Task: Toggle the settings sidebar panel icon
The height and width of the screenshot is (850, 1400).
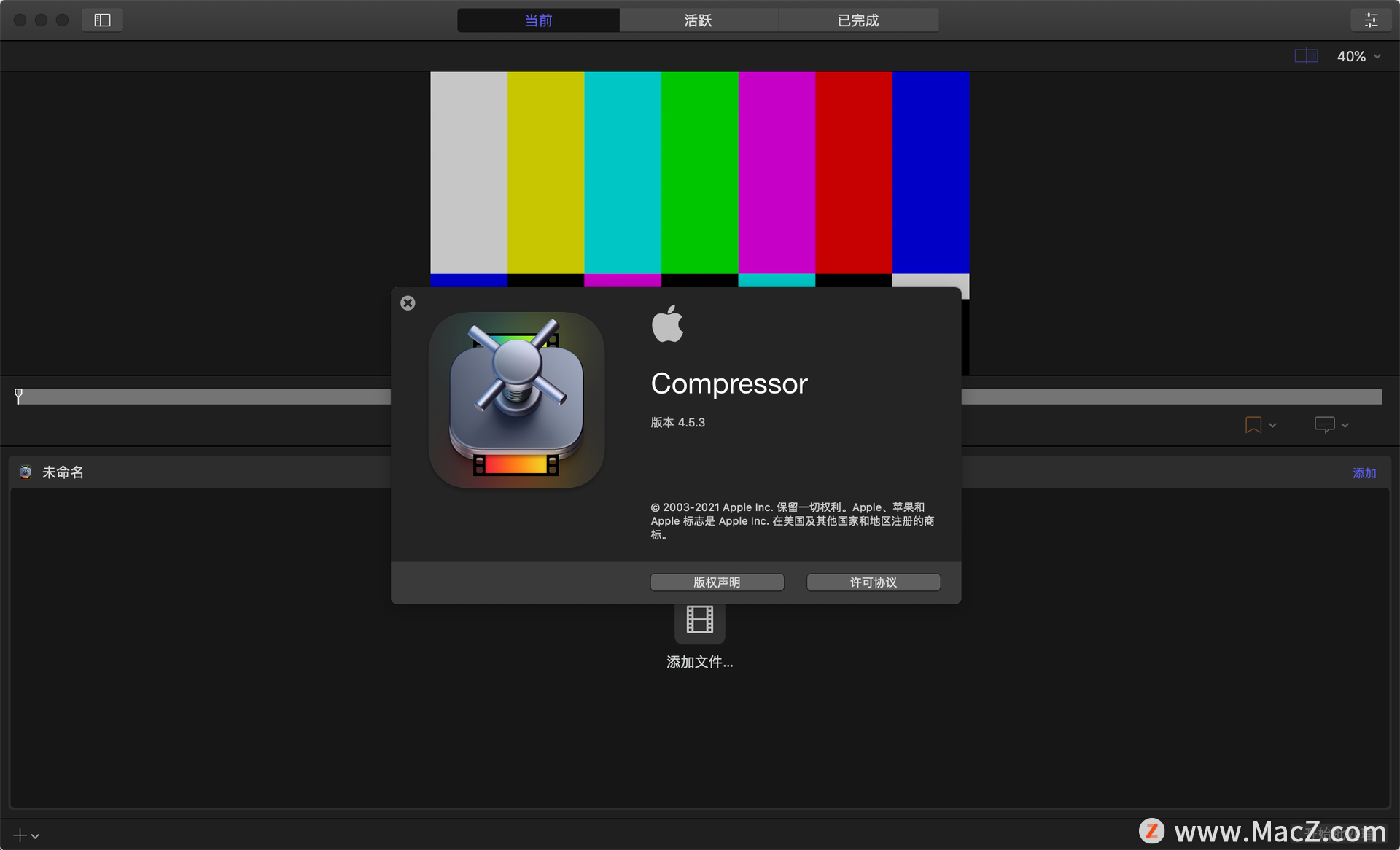Action: tap(102, 20)
